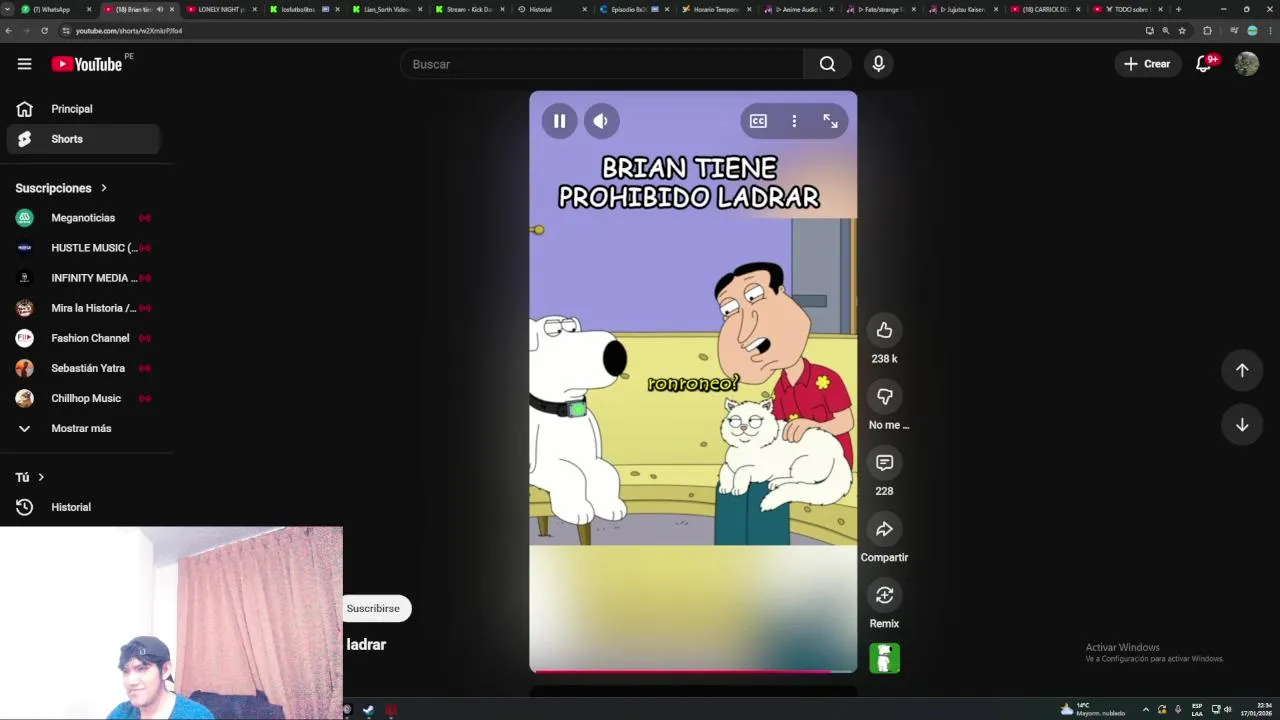1280x720 pixels.
Task: Open the HUSTLE MUSIC channel
Action: [83, 248]
